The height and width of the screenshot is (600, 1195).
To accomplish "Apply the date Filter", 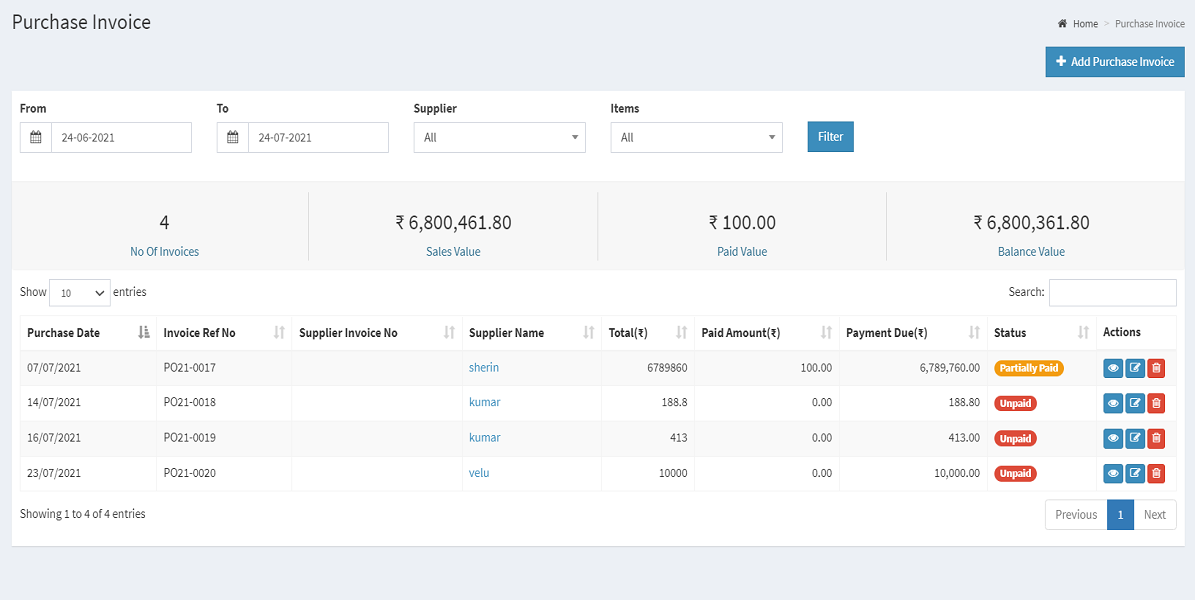I will click(x=830, y=137).
